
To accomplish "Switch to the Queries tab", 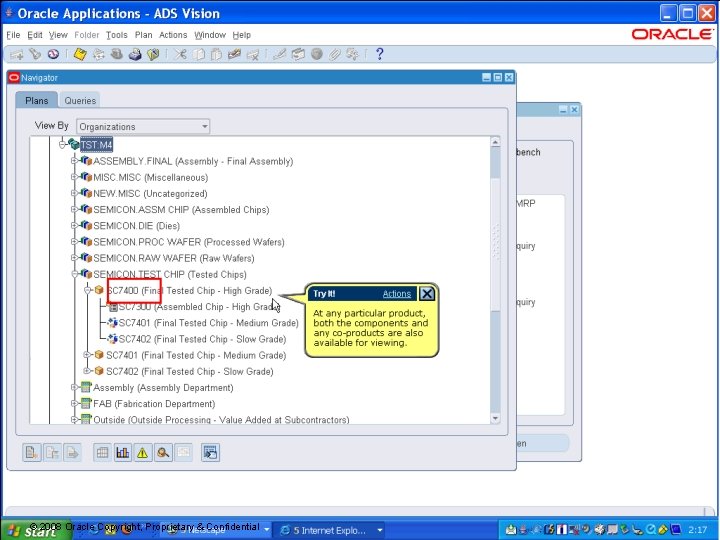I will click(80, 101).
